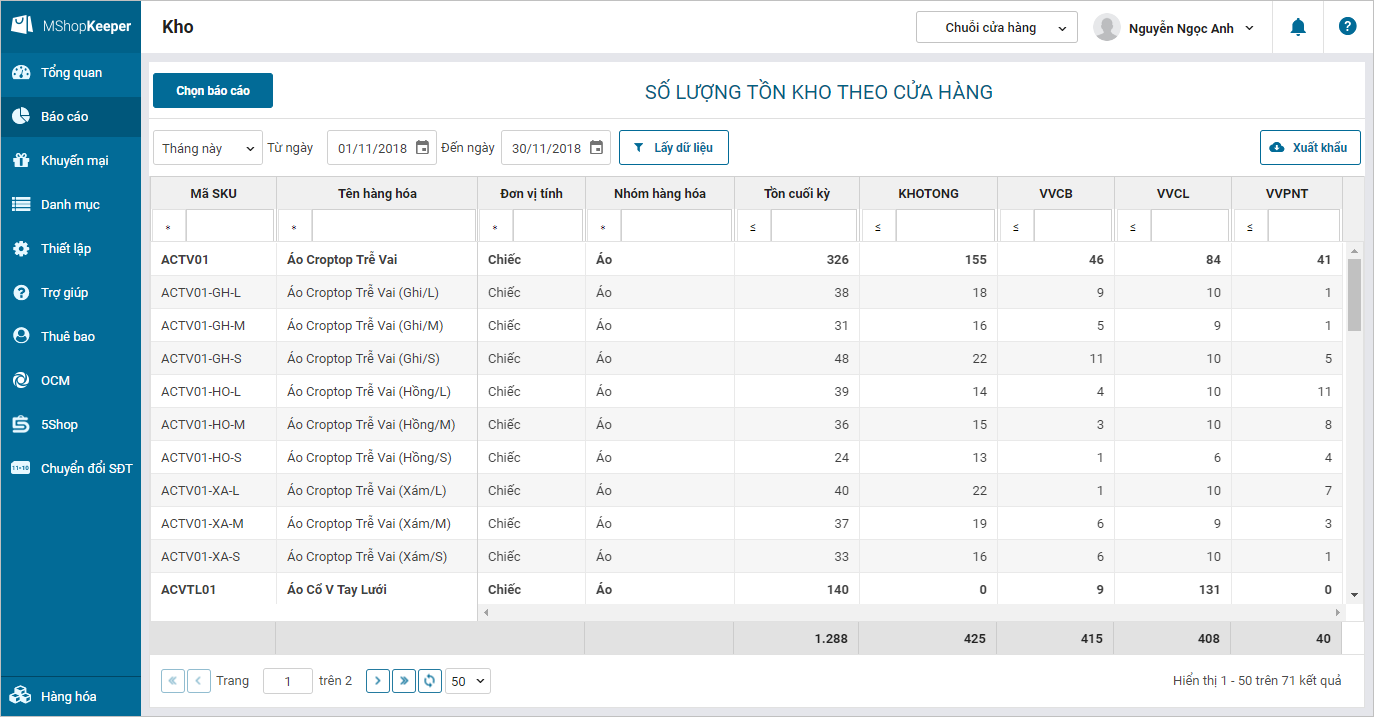Open the page size 50 dropdown

tap(468, 681)
